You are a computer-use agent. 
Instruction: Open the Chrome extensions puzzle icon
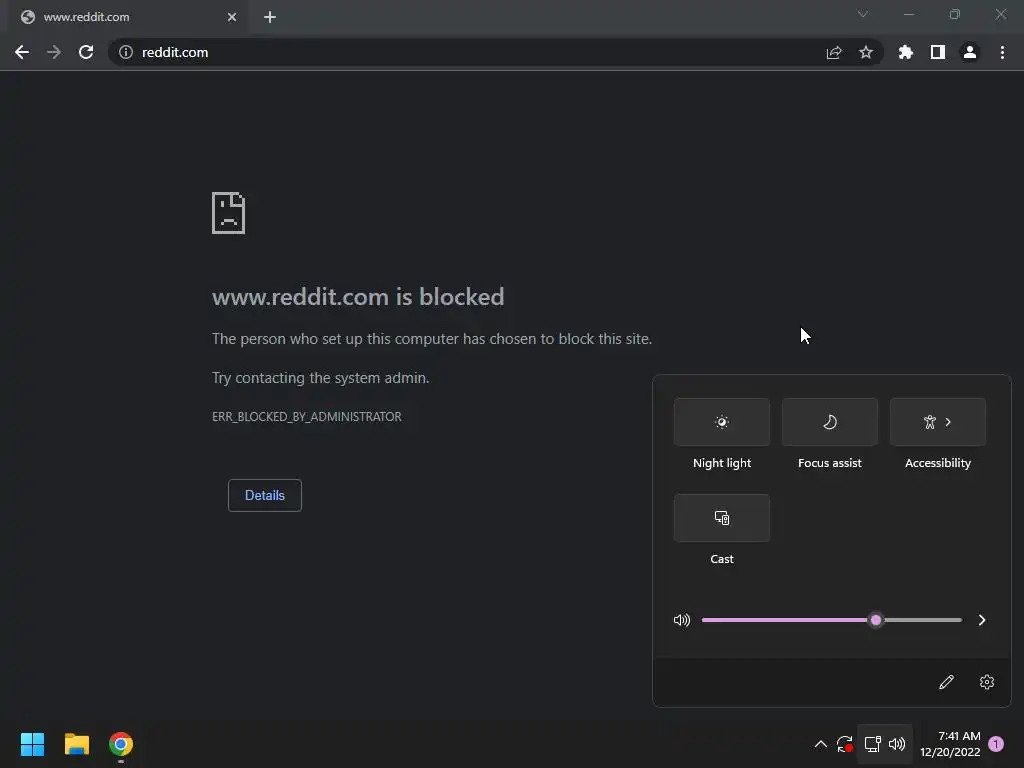(x=905, y=52)
